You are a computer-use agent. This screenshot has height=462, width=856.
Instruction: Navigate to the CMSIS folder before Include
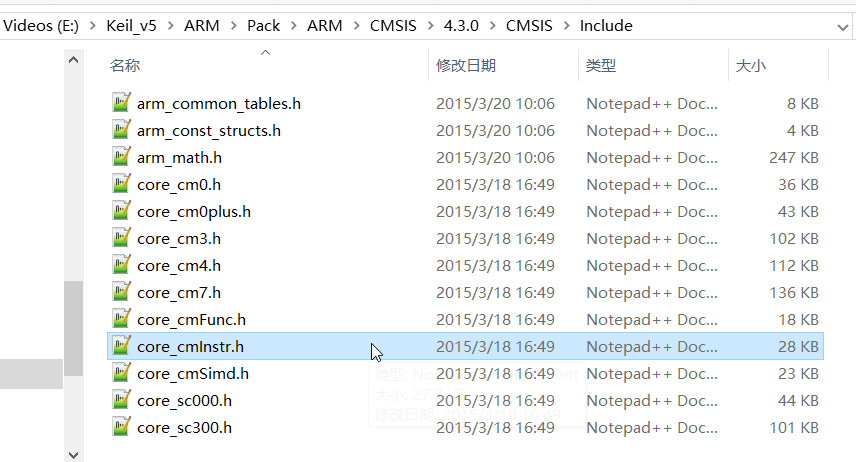pyautogui.click(x=529, y=26)
